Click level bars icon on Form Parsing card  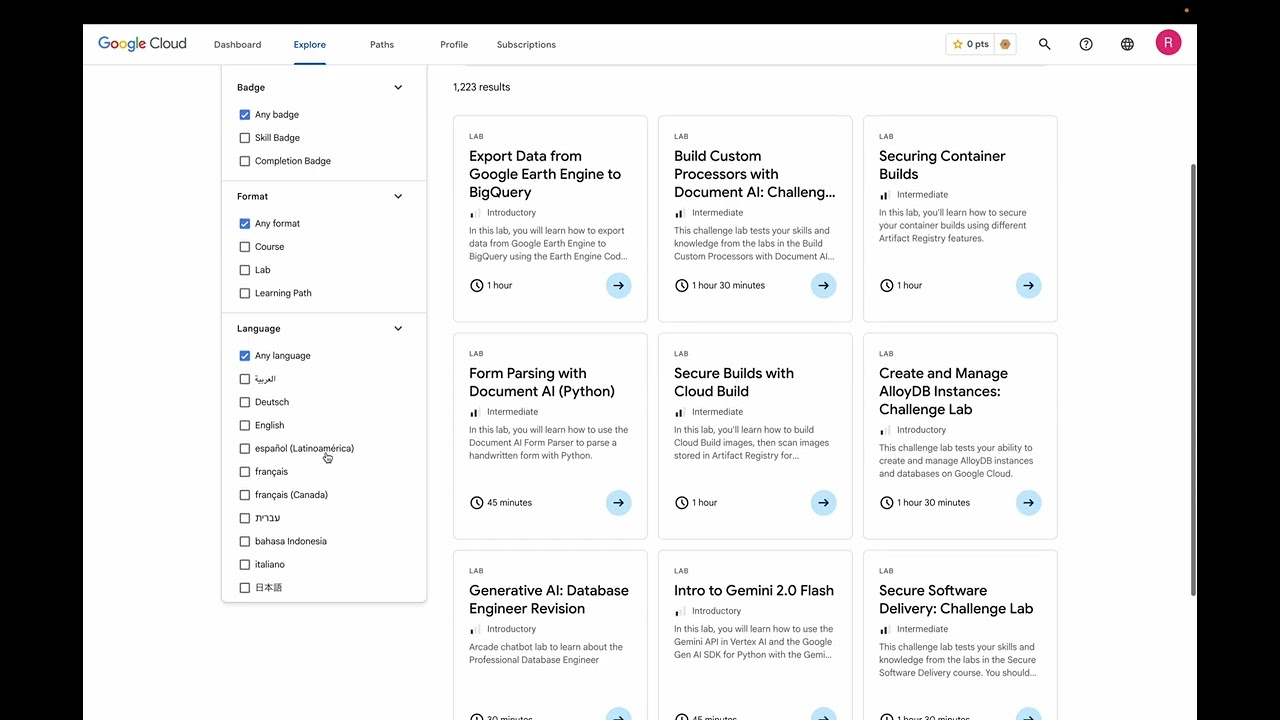click(x=475, y=412)
